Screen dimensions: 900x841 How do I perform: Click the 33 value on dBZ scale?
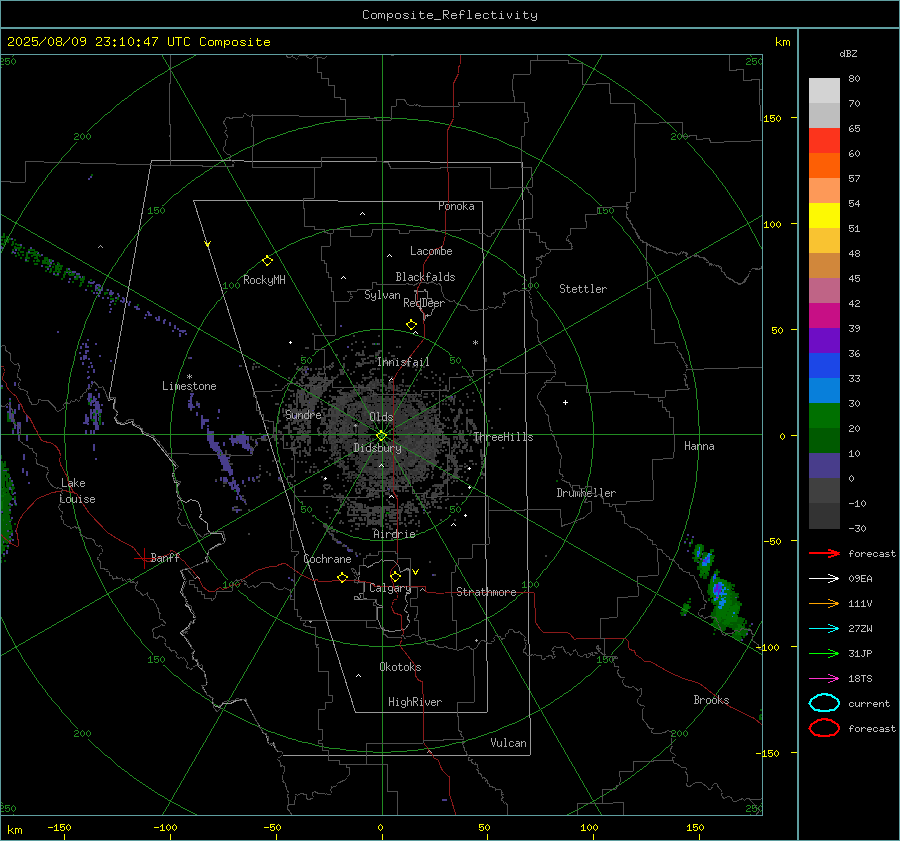(854, 378)
